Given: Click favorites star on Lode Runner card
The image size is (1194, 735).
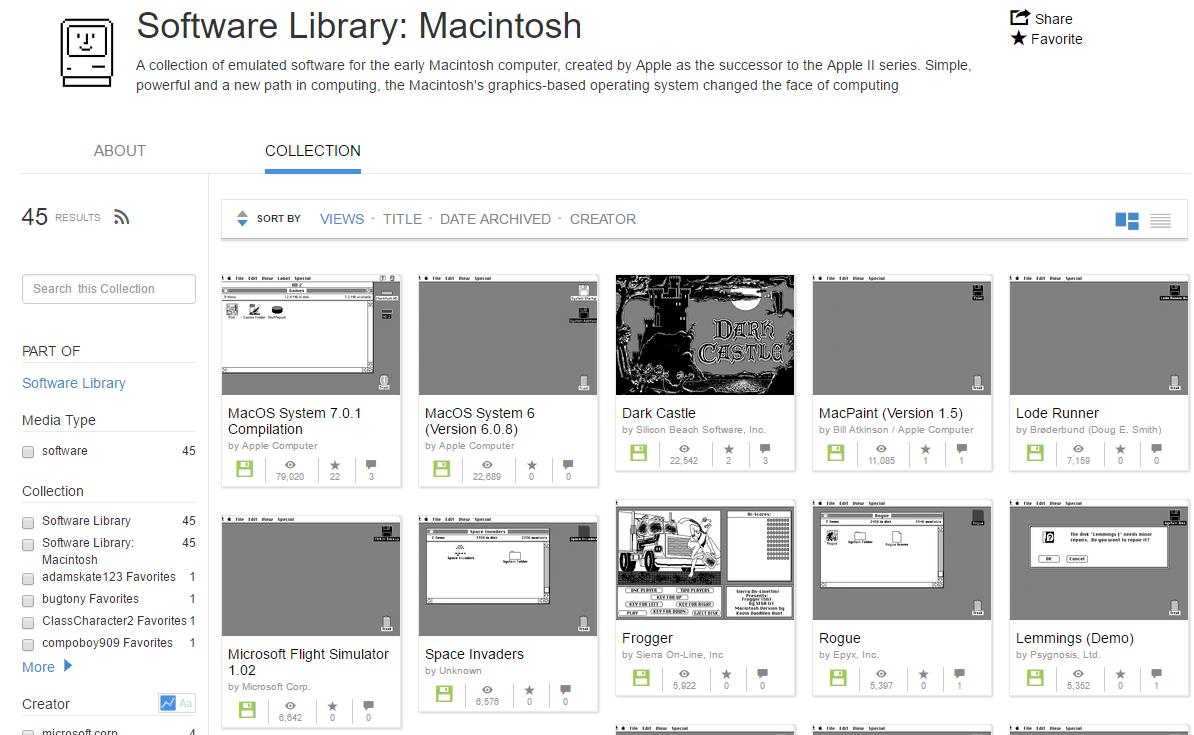Looking at the screenshot, I should point(1120,449).
